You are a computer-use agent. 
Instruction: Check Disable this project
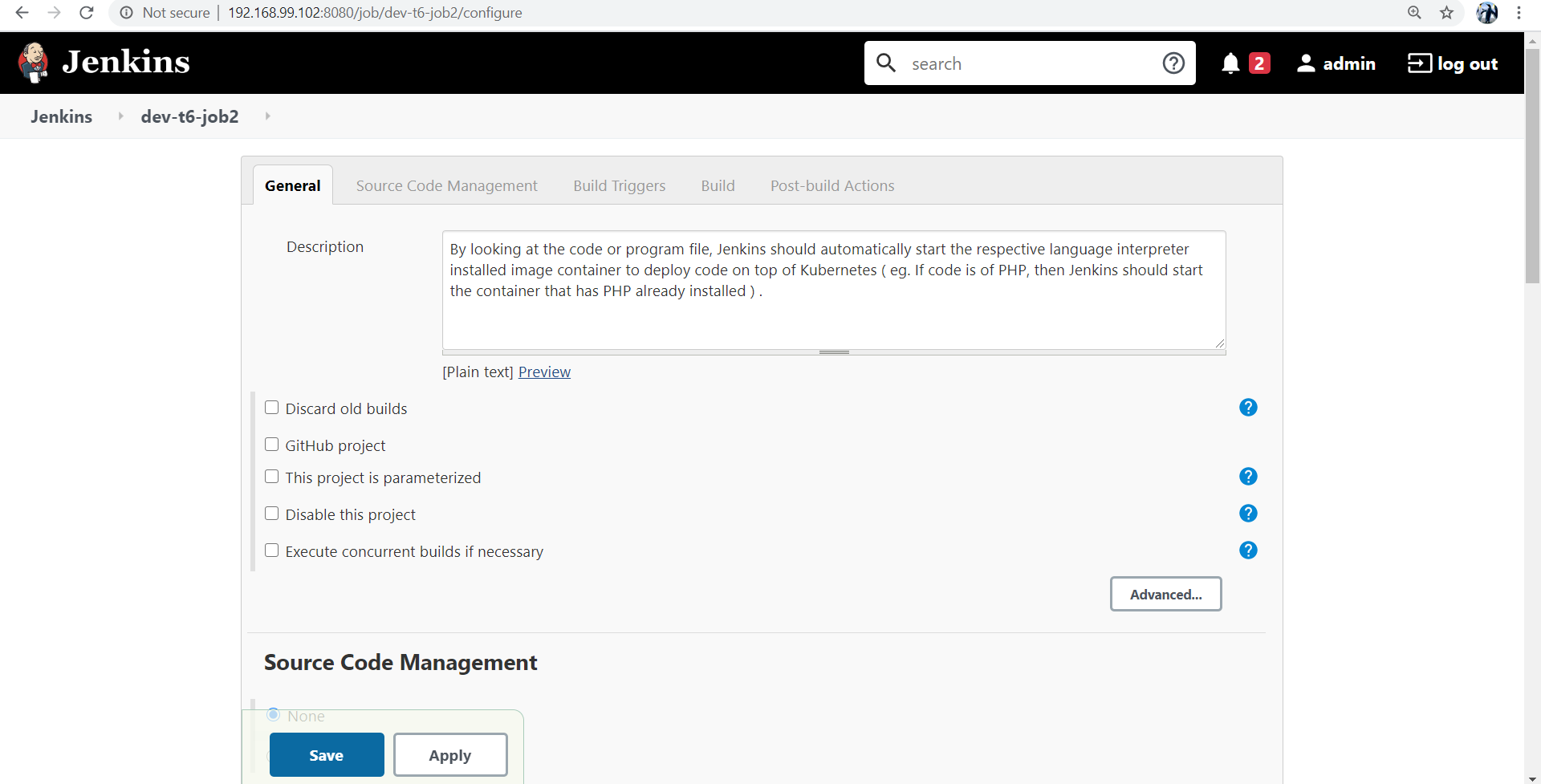[x=271, y=513]
